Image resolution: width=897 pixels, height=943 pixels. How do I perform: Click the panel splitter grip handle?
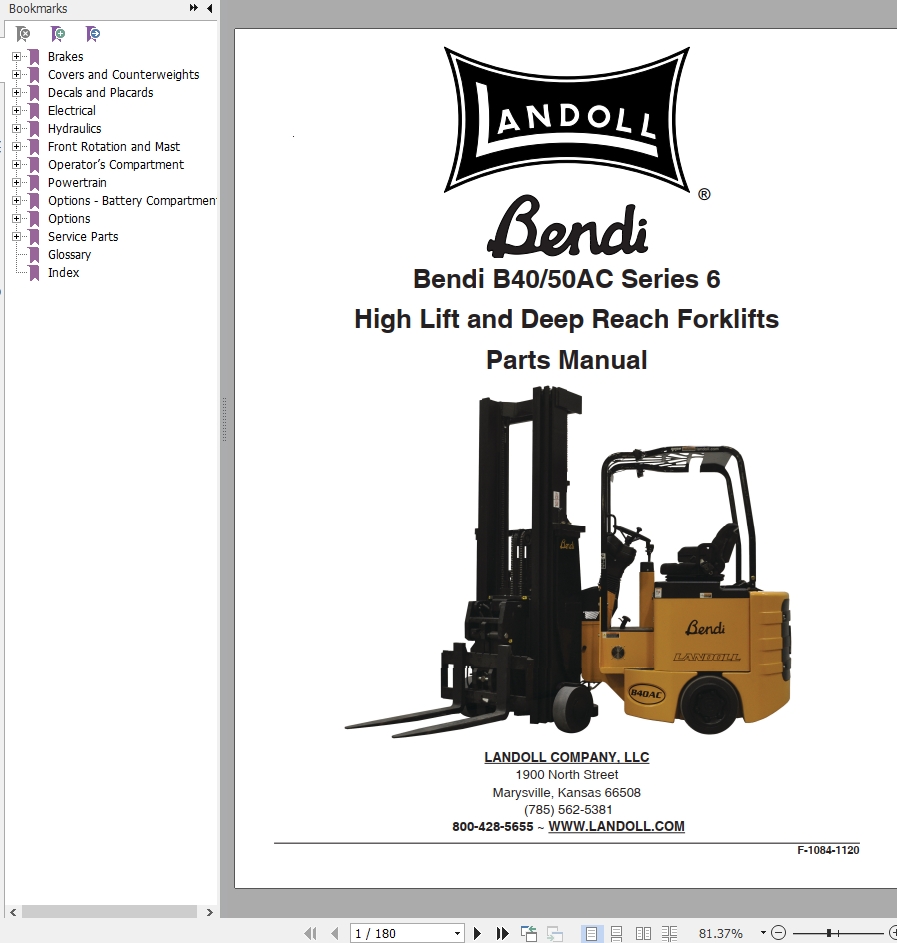(224, 419)
